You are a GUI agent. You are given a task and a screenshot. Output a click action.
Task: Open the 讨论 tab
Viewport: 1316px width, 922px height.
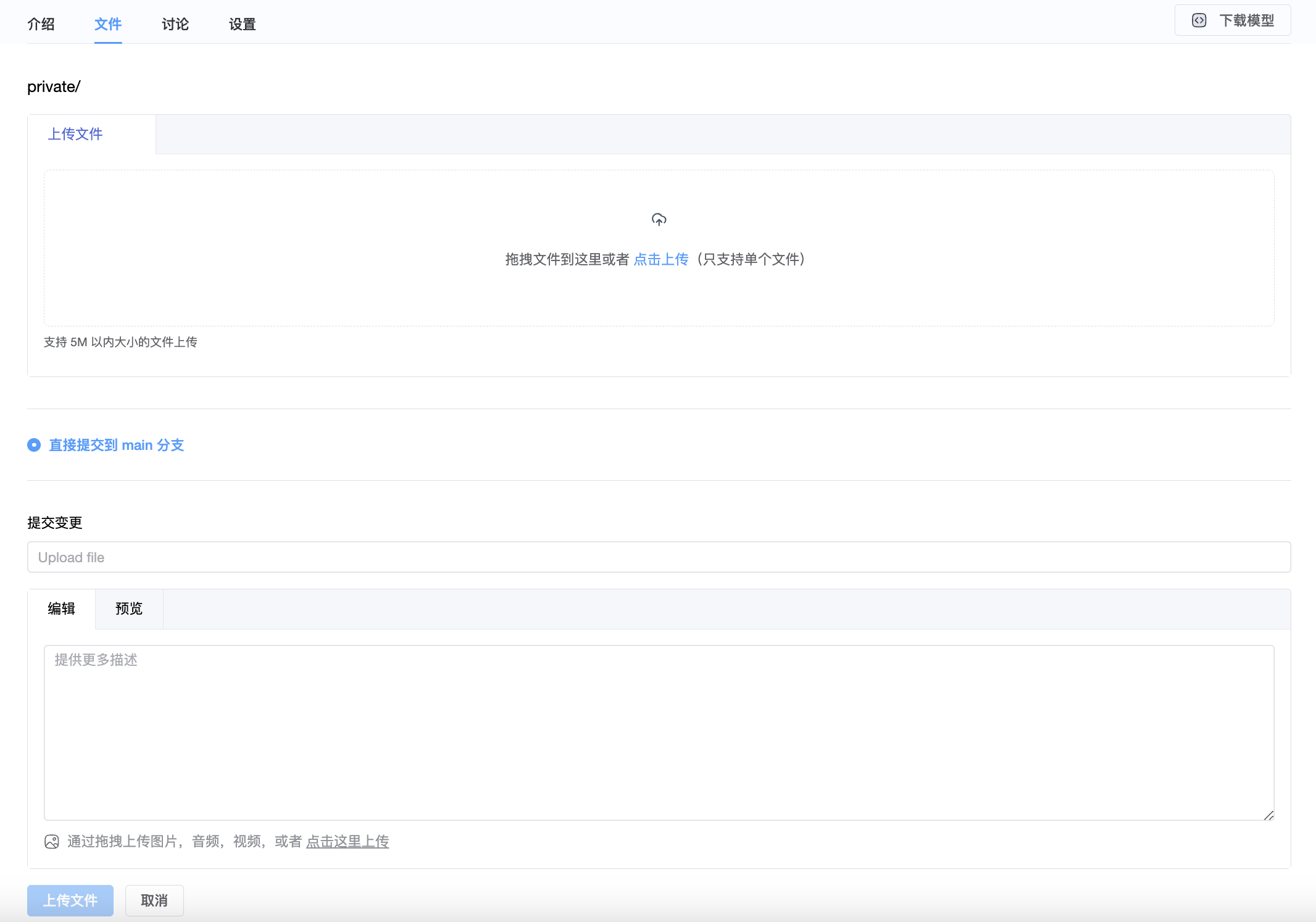175,24
